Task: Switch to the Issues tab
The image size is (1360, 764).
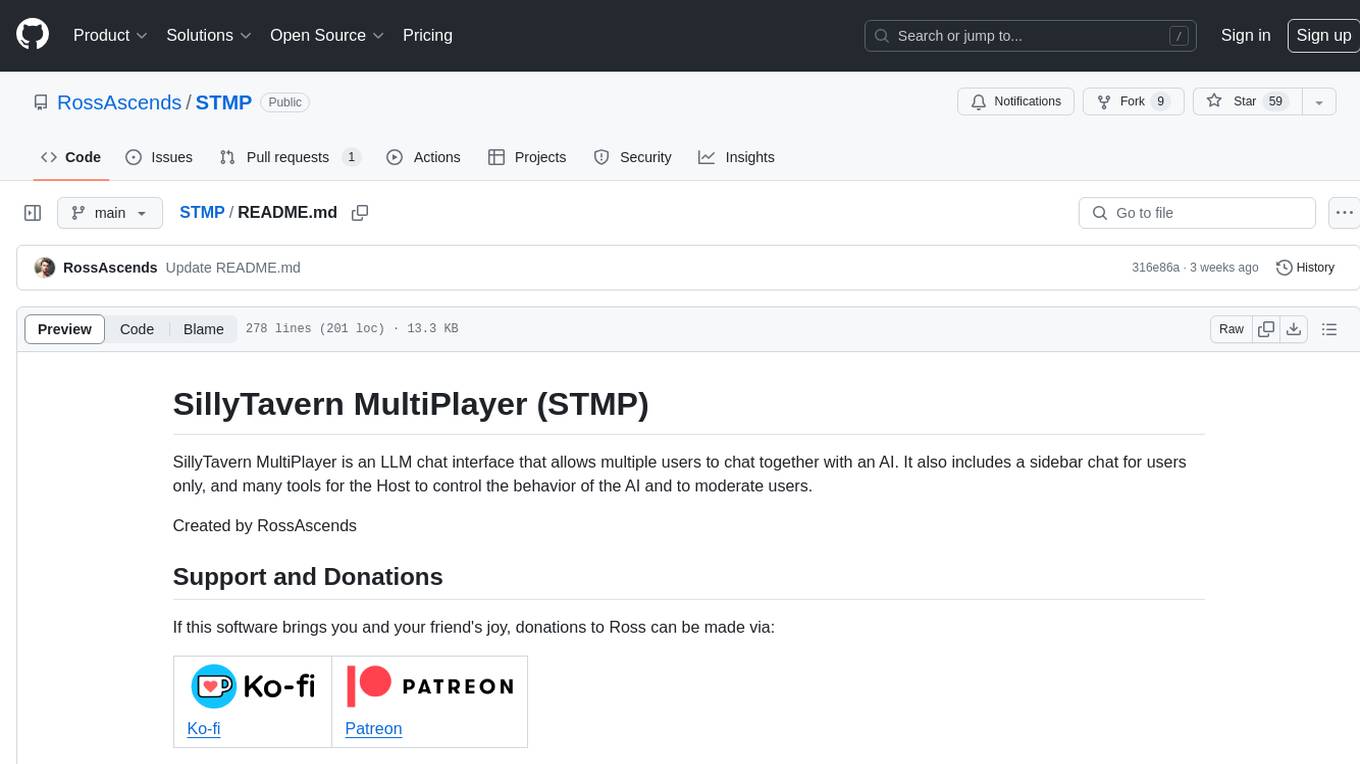Action: (x=159, y=157)
